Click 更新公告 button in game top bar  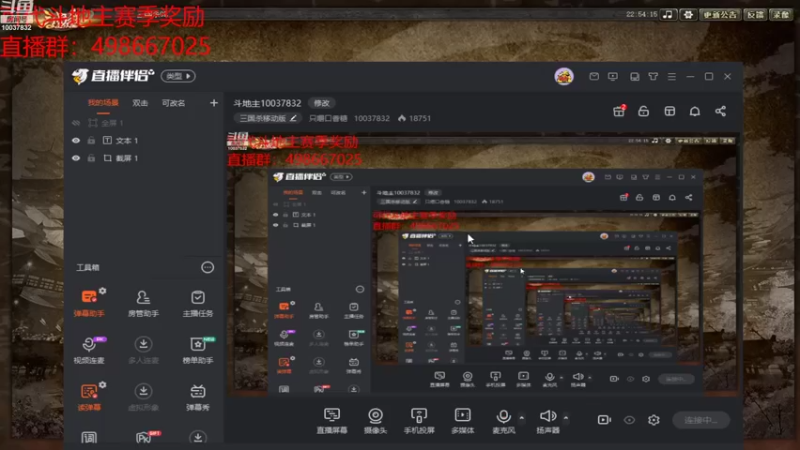pos(720,14)
